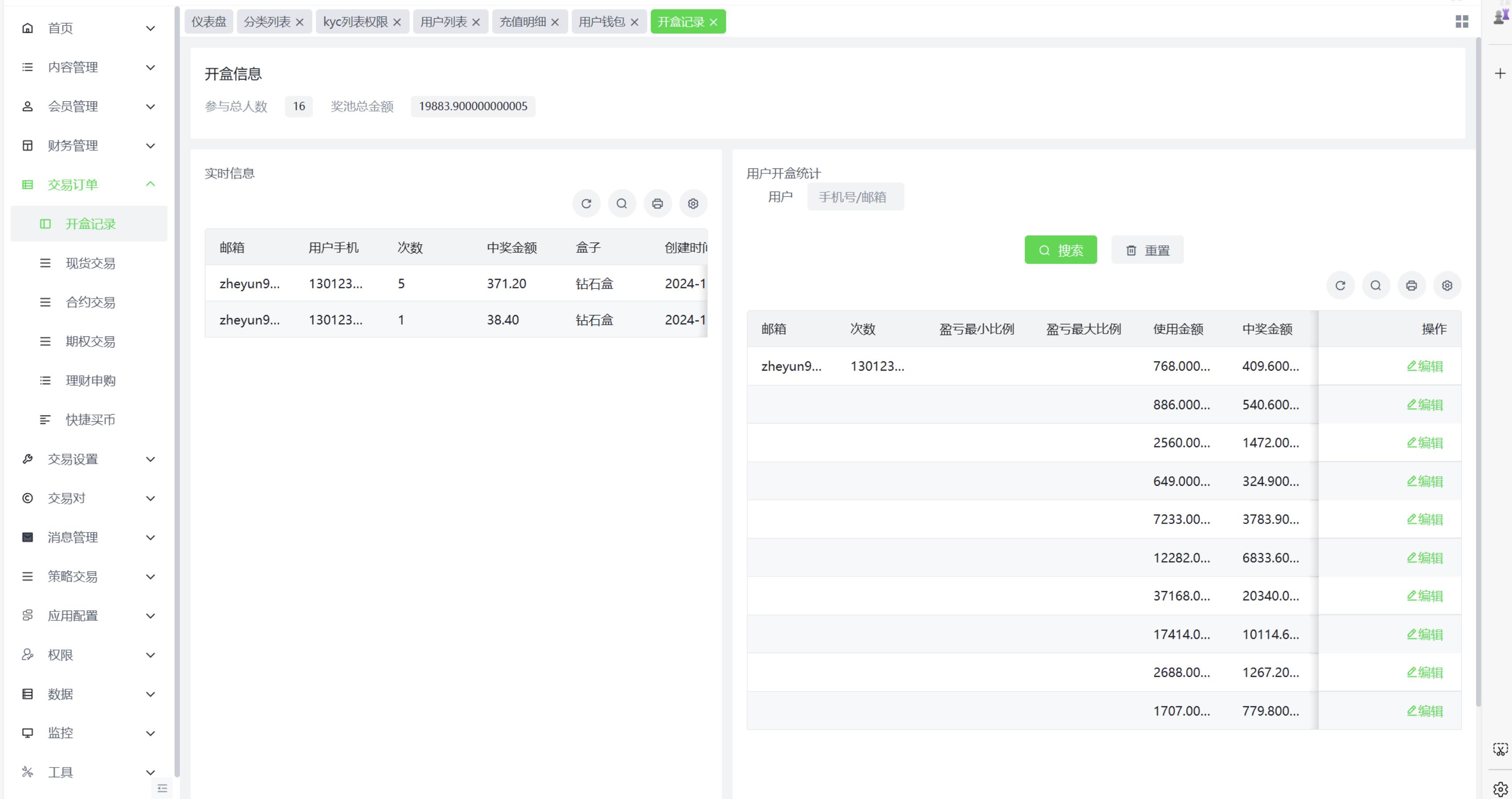This screenshot has height=799, width=1512.
Task: Click the green 搜索 button
Action: [x=1060, y=250]
